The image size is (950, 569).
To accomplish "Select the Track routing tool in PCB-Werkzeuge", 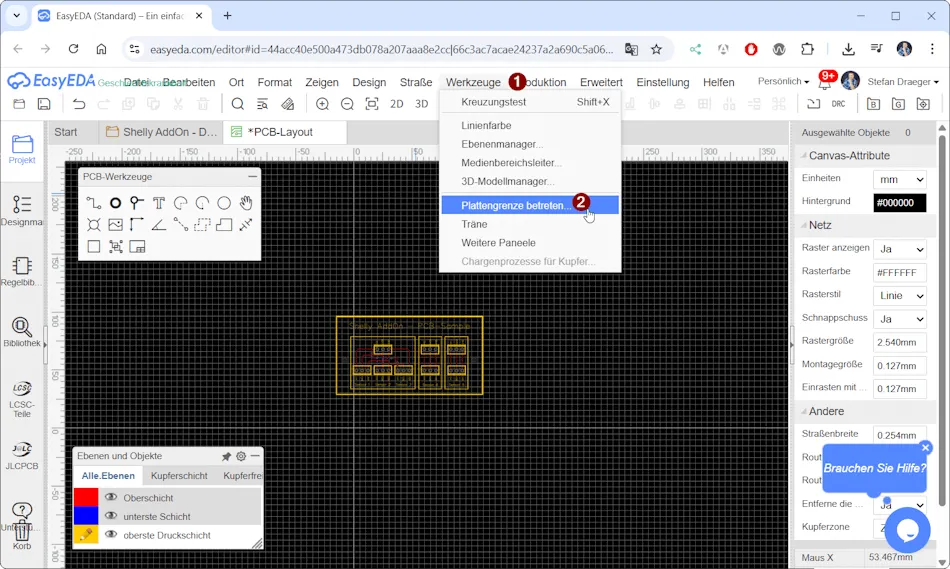I will (x=94, y=203).
